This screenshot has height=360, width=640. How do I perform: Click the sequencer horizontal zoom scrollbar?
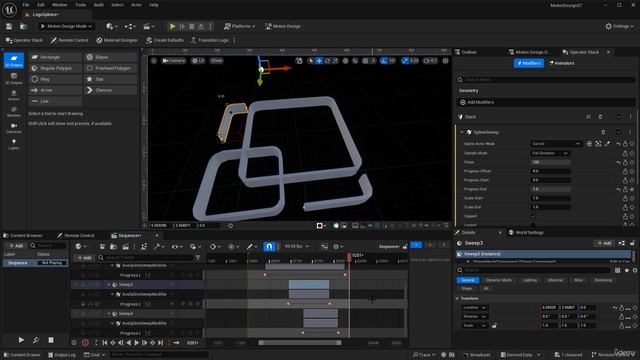click(300, 343)
